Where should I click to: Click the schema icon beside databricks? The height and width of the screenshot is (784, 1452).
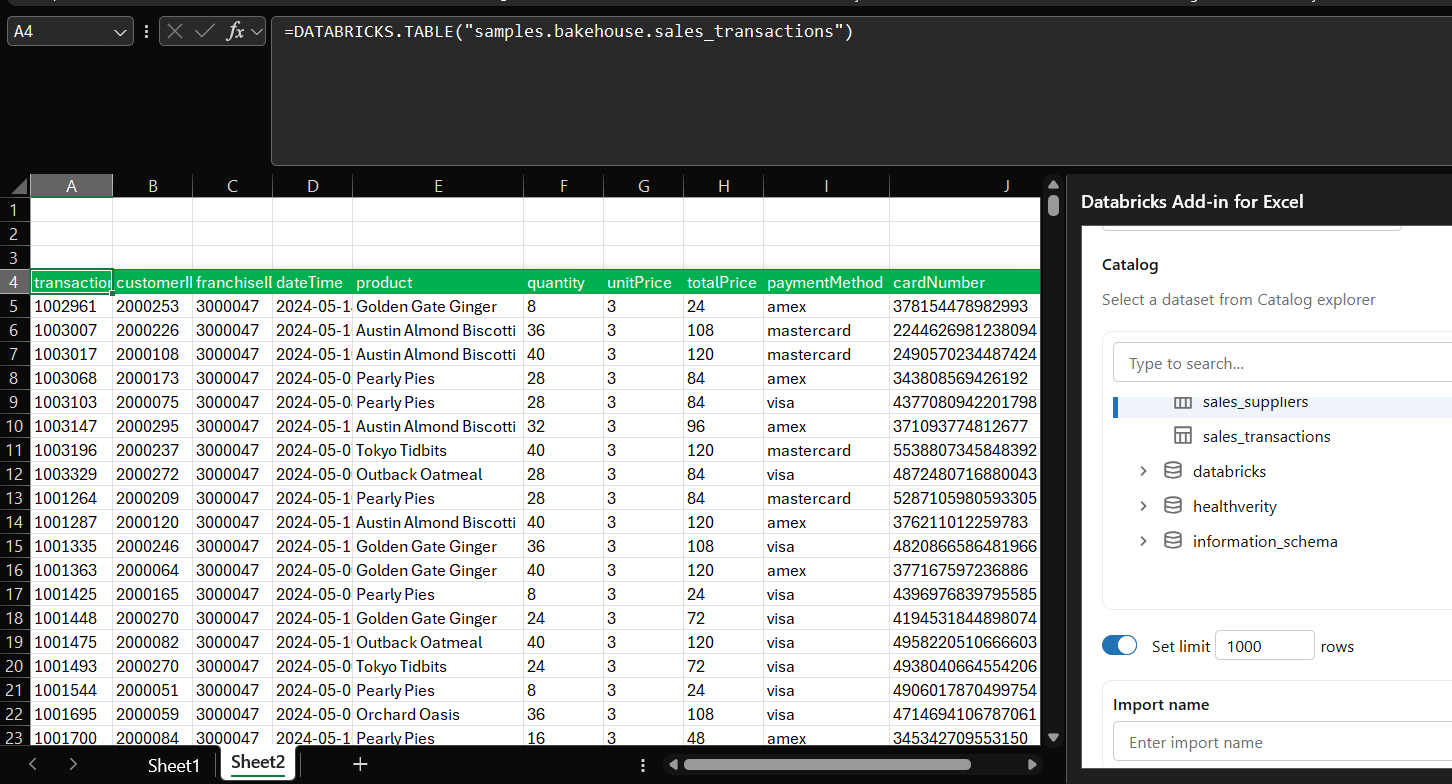[1173, 471]
